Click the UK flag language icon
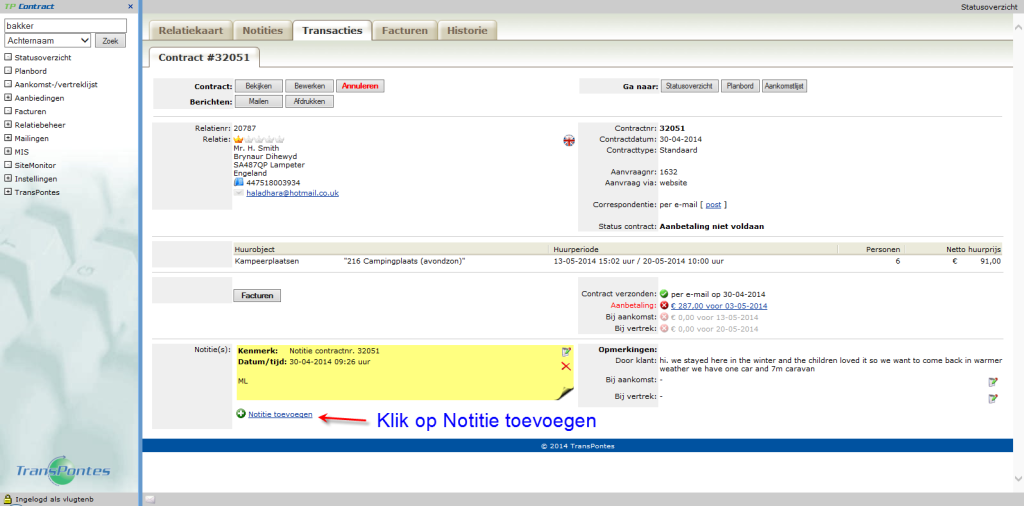The image size is (1024, 506). [570, 140]
